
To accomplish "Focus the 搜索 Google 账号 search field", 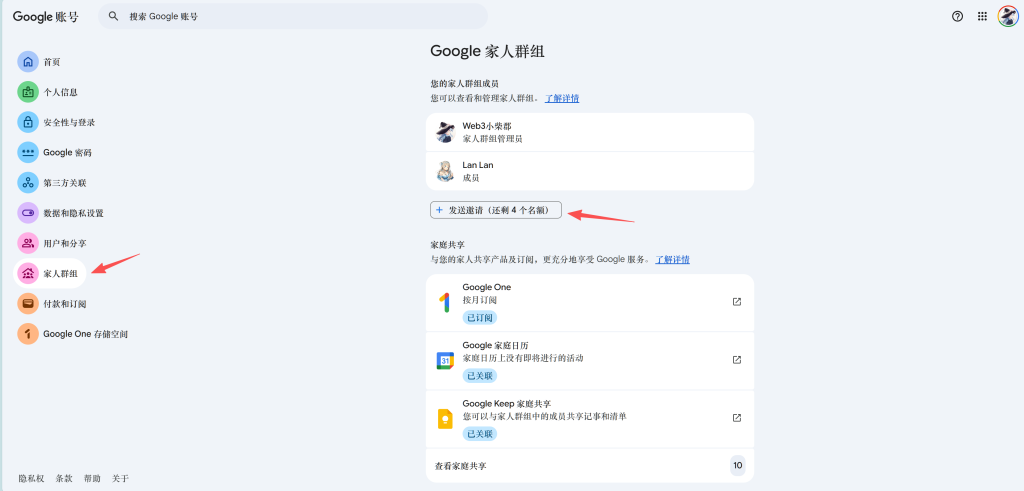I will coord(293,16).
